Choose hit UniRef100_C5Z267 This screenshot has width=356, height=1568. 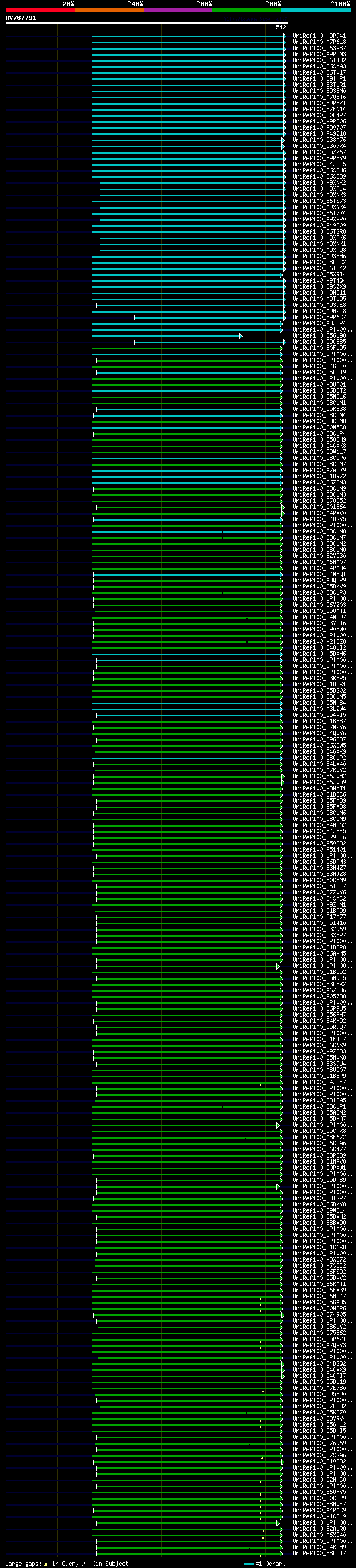pos(319,152)
